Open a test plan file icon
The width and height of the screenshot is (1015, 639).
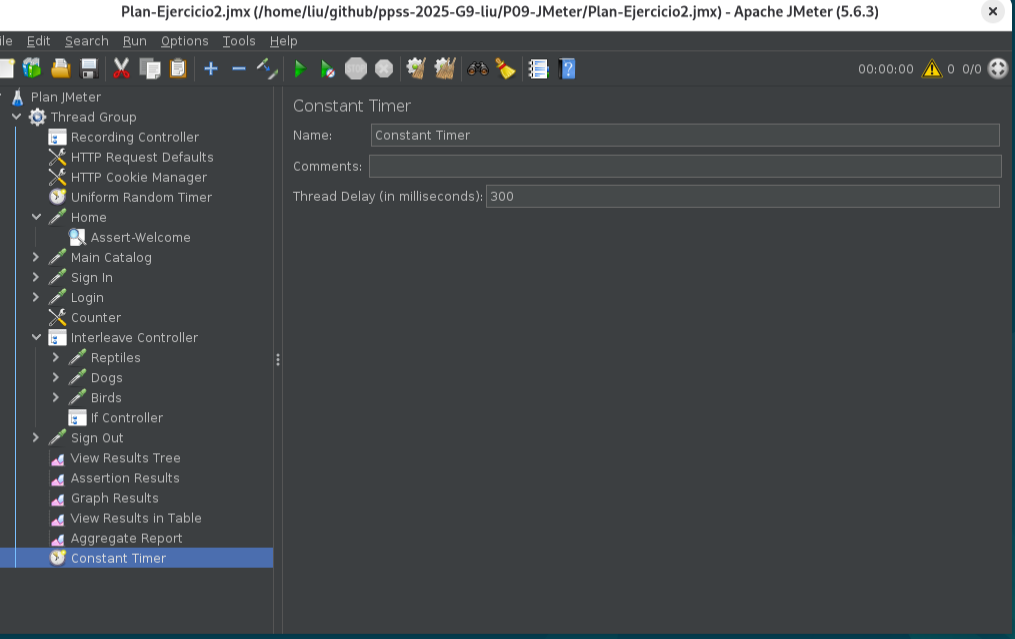point(60,69)
